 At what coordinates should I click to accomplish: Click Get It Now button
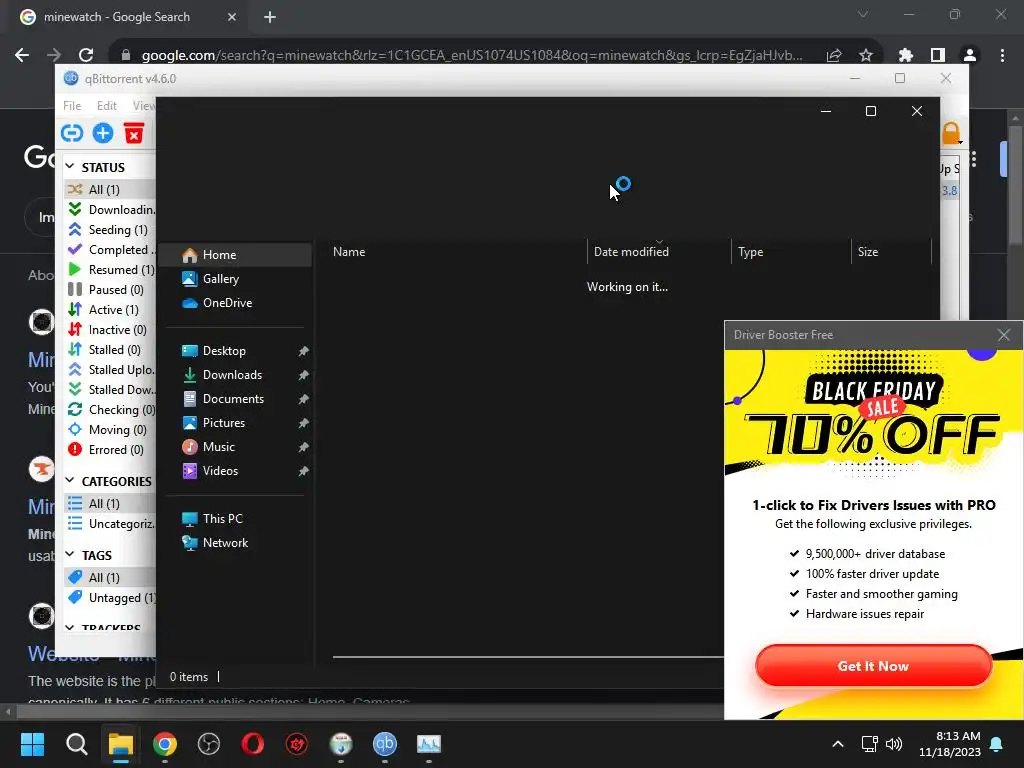click(x=873, y=665)
